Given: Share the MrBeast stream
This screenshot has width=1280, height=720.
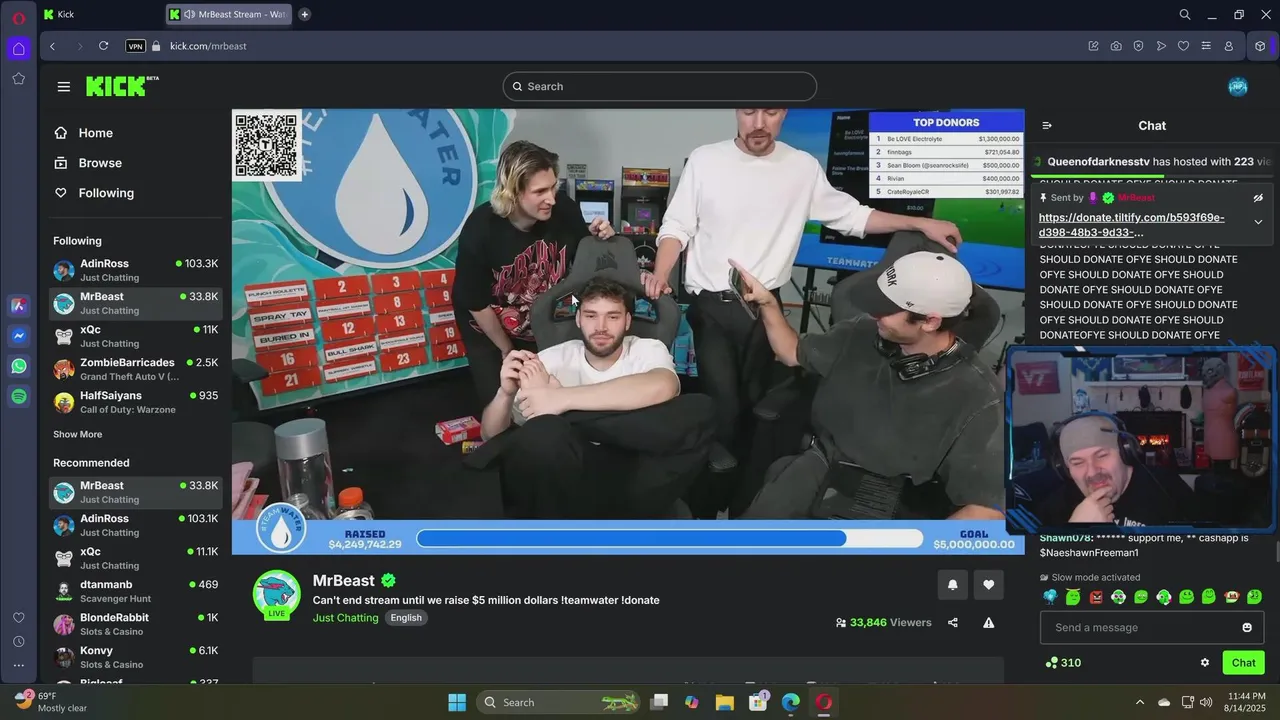Looking at the screenshot, I should point(953,622).
